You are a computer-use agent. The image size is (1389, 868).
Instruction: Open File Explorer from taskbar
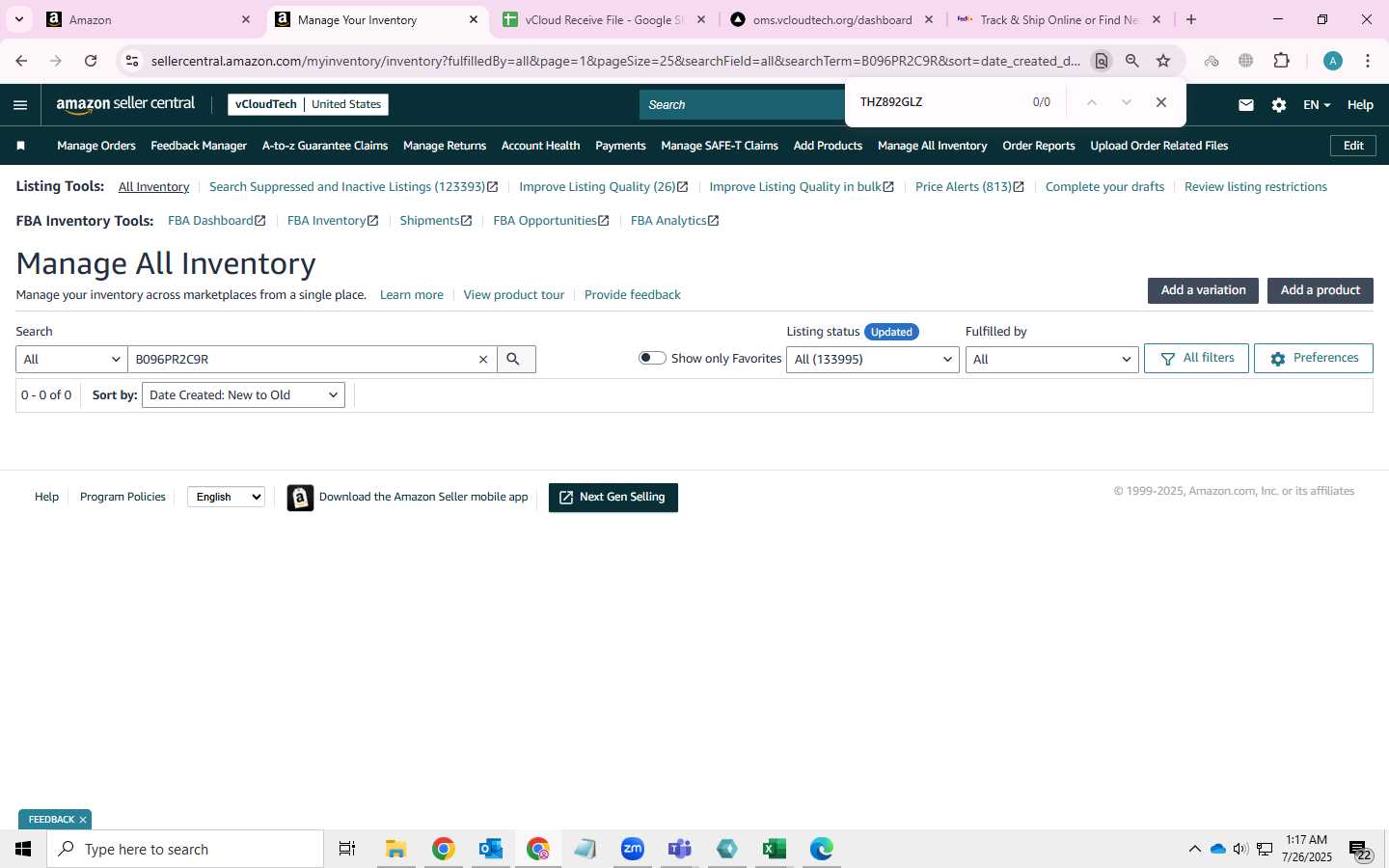click(x=395, y=849)
